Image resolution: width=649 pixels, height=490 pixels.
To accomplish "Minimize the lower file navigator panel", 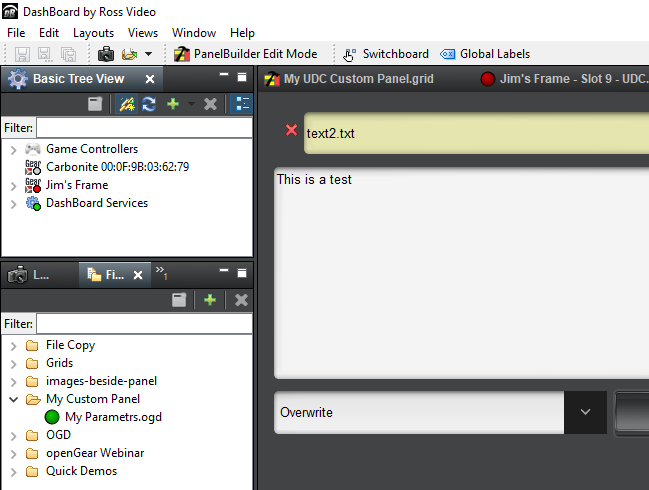I will coord(224,271).
